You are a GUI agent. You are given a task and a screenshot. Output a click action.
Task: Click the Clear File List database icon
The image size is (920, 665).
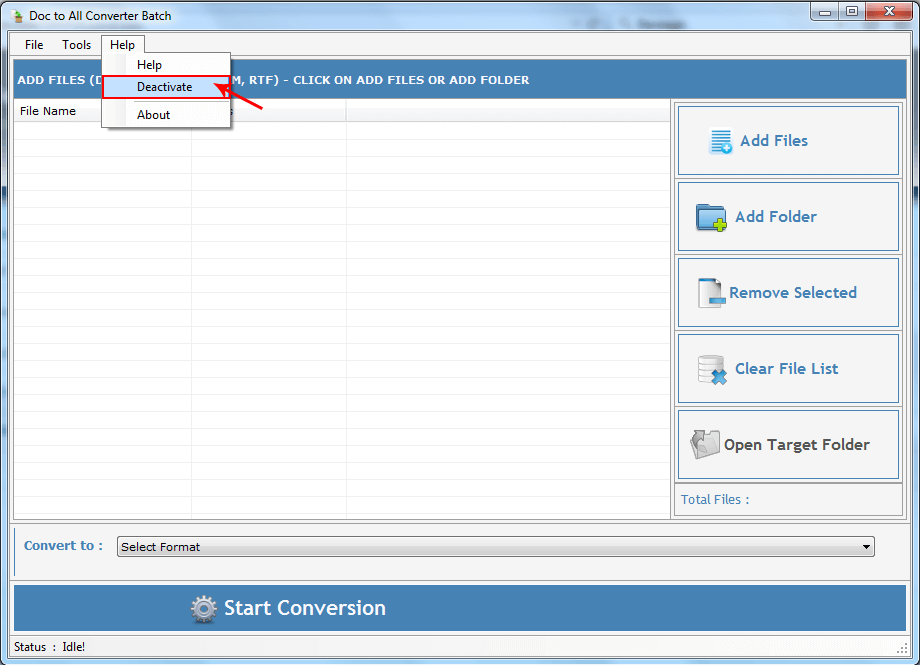(712, 370)
